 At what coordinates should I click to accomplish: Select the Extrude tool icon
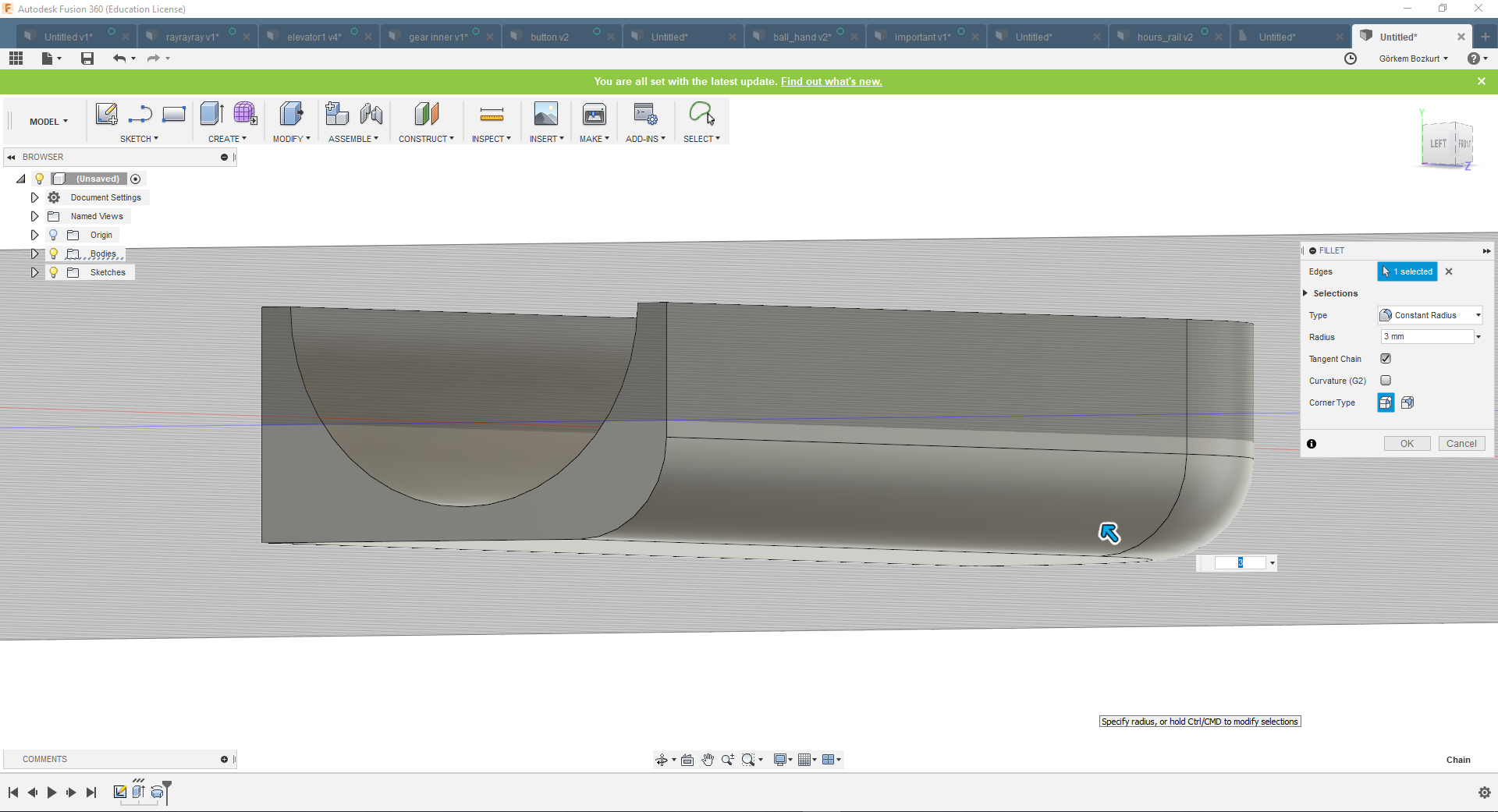[211, 114]
